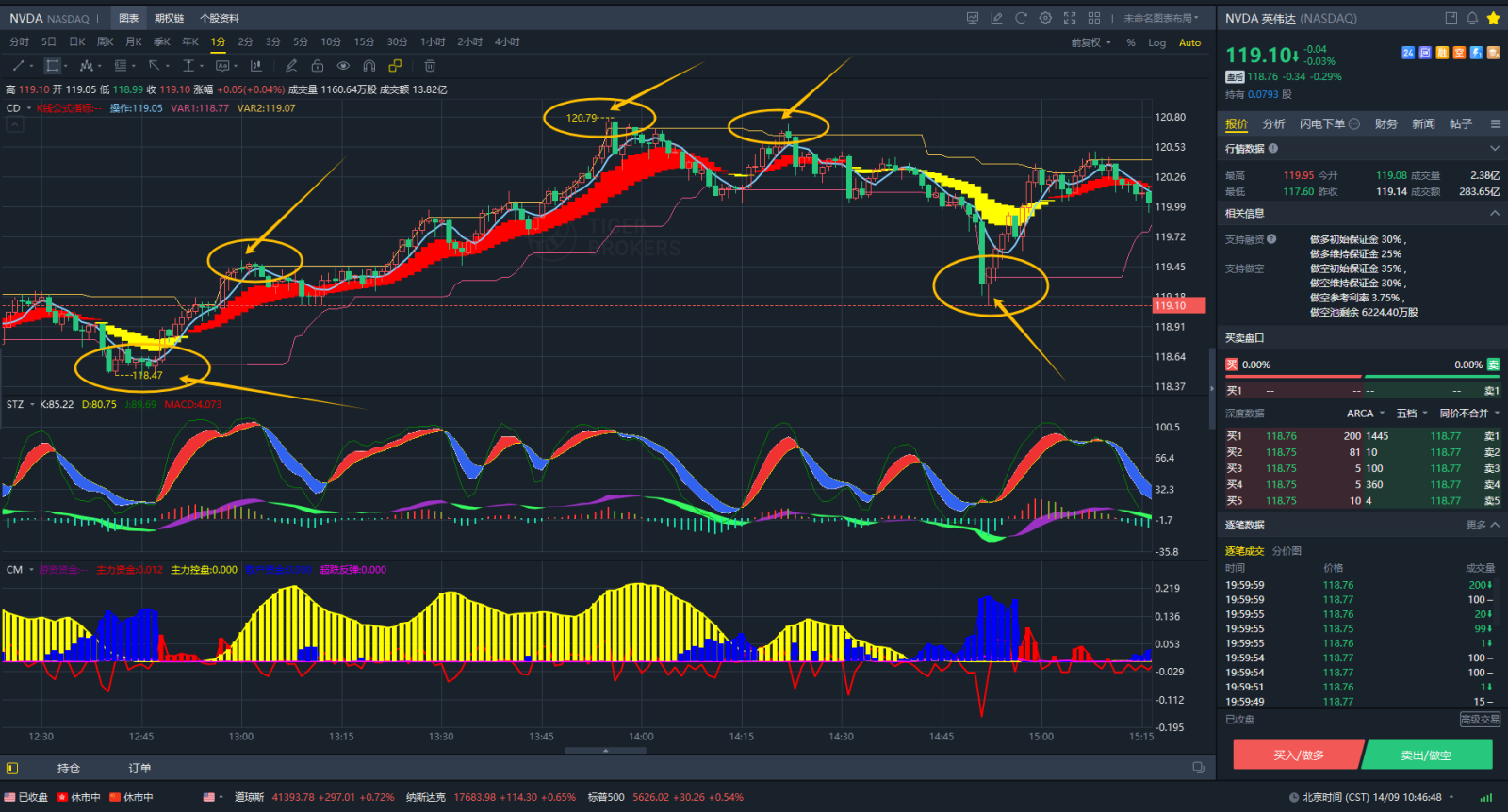
Task: Toggle the Auto scale option
Action: [x=1190, y=42]
